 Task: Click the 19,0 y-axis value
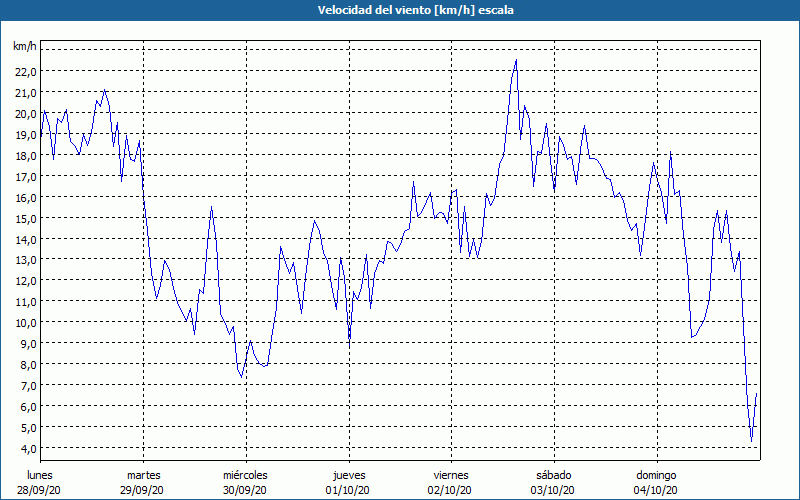pyautogui.click(x=26, y=135)
